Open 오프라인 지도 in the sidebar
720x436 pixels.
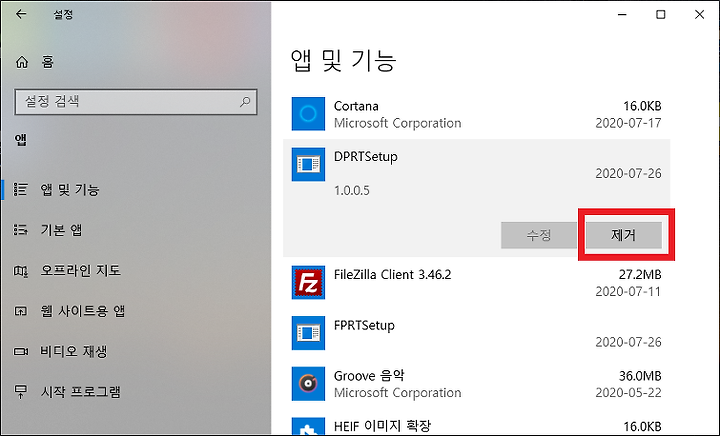tap(81, 270)
